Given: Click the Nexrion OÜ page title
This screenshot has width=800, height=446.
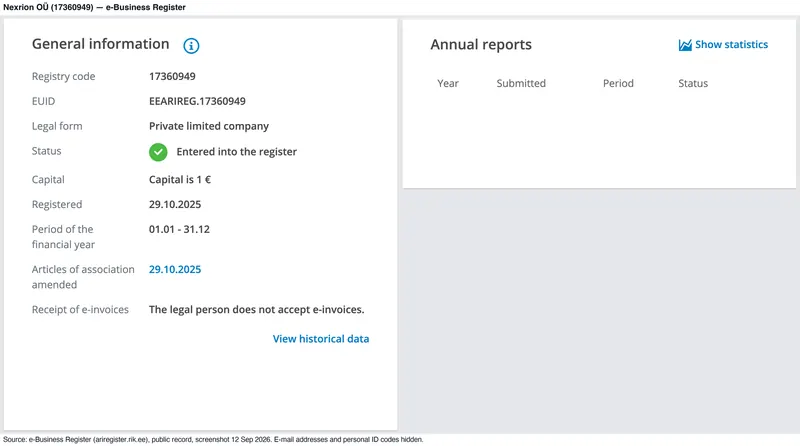Looking at the screenshot, I should tap(94, 7).
